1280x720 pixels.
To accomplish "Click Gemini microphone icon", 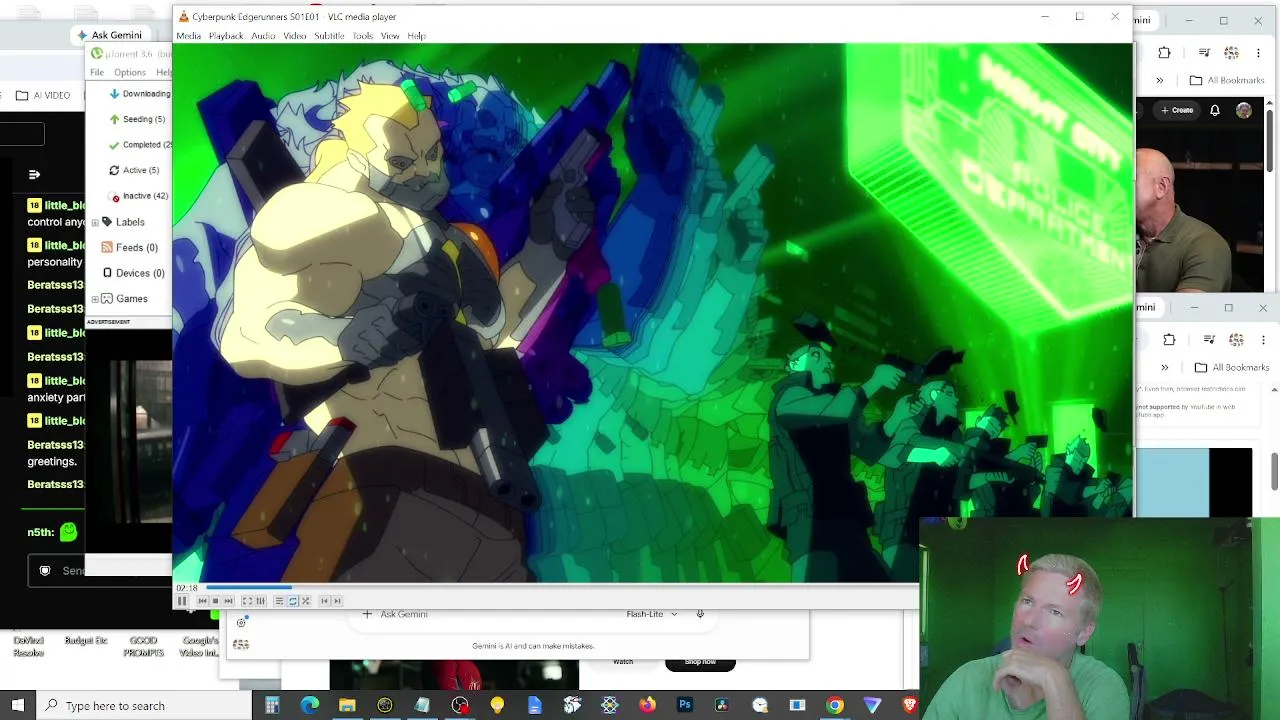I will [700, 614].
